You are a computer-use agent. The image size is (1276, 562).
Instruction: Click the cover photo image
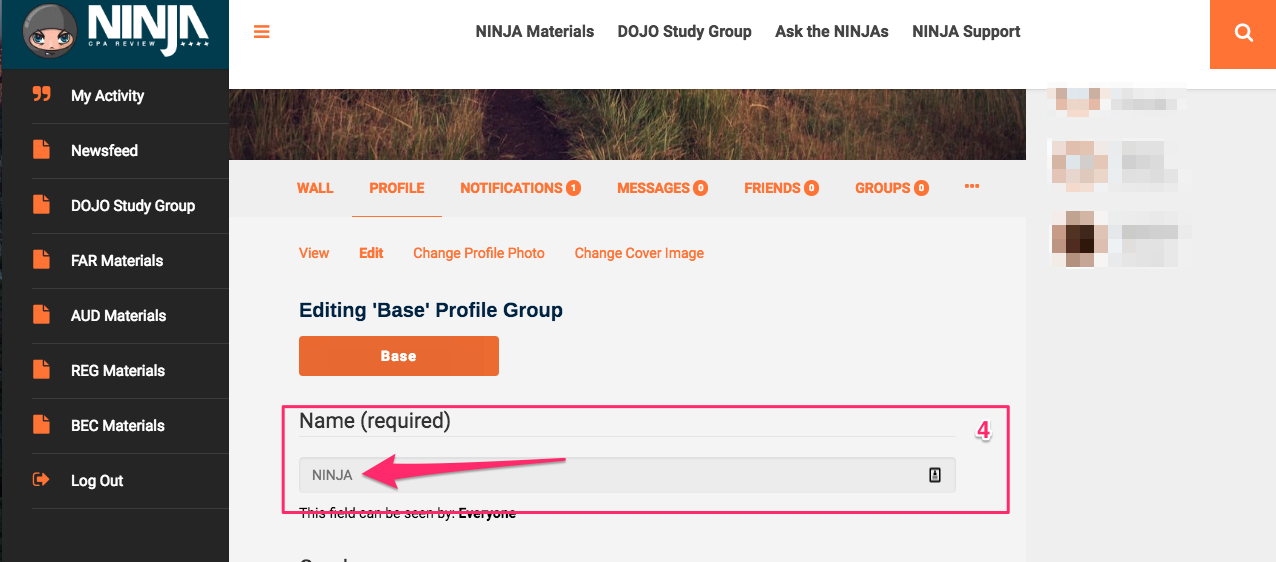[627, 124]
